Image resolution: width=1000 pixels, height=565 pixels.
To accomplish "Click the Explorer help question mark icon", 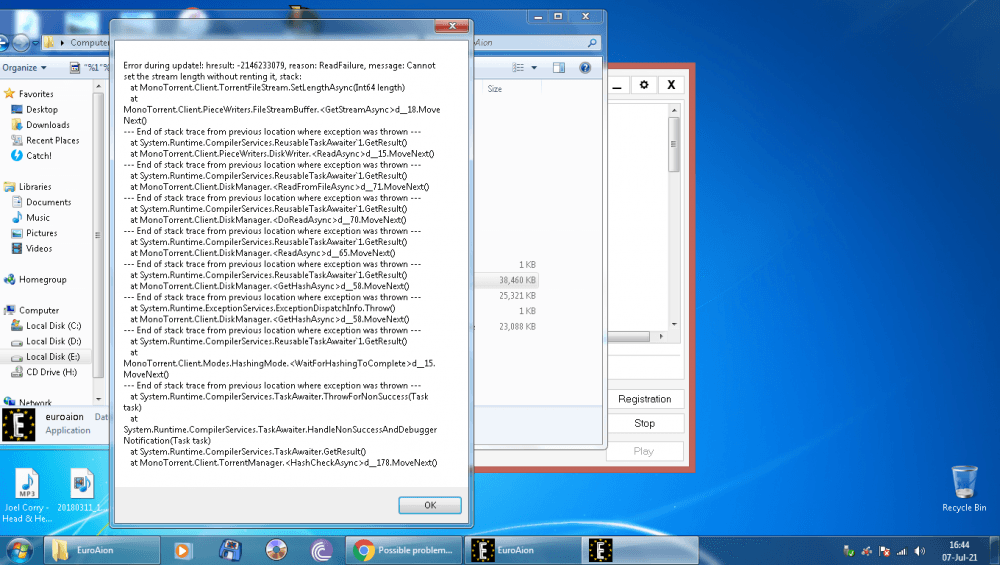I will pos(585,68).
